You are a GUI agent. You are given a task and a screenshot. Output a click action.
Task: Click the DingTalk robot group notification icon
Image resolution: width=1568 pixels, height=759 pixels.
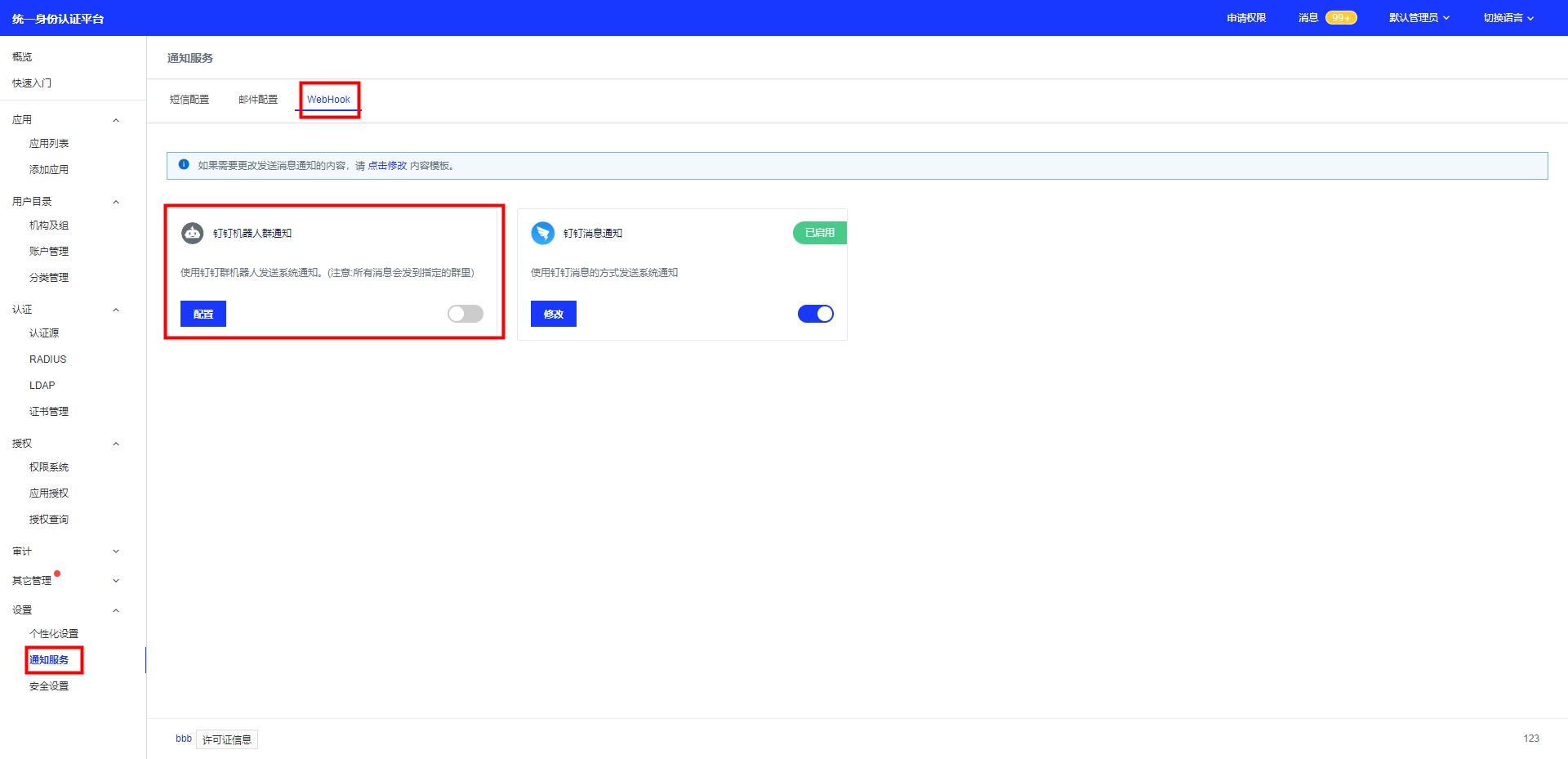point(192,233)
